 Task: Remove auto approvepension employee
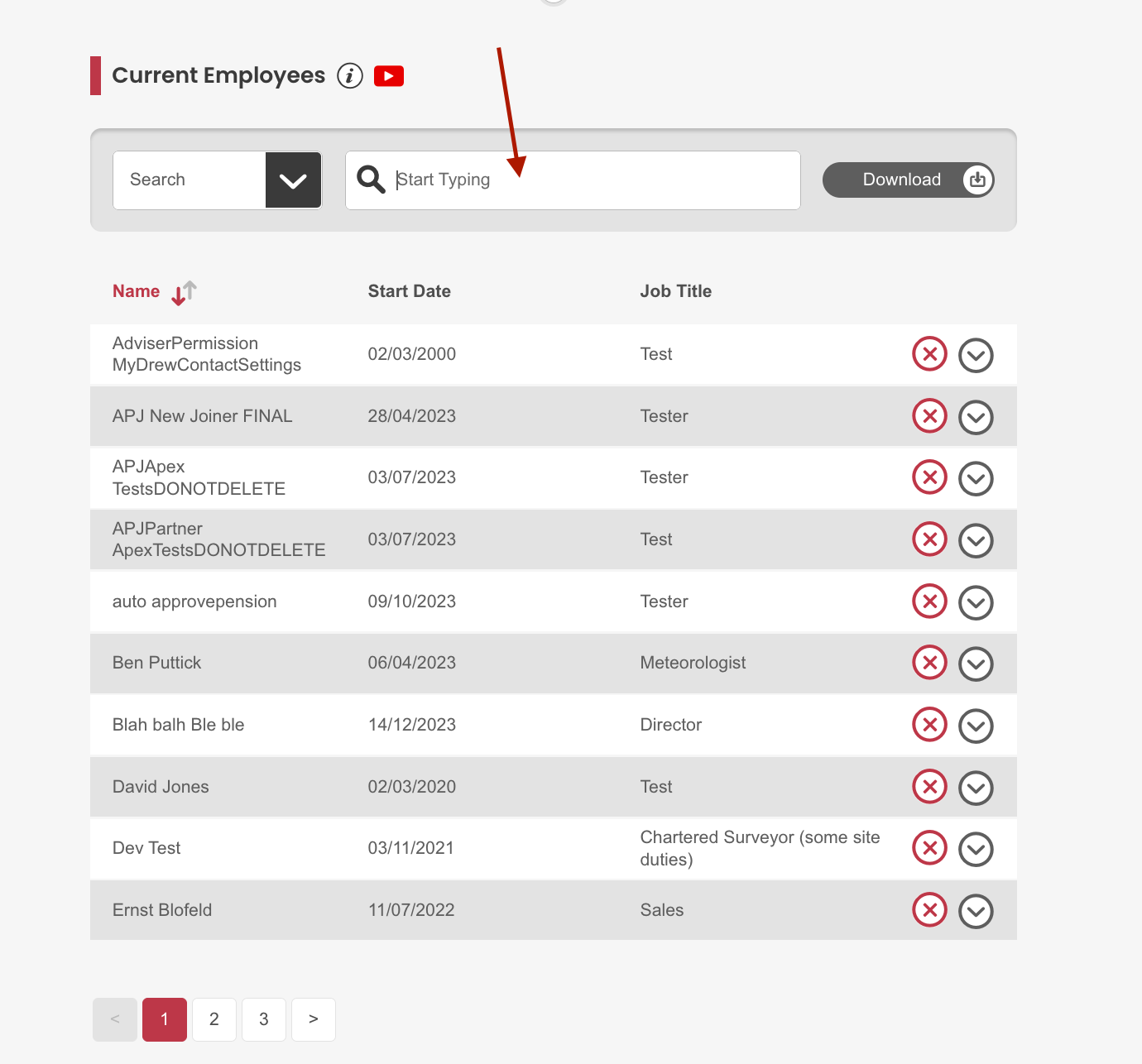929,601
